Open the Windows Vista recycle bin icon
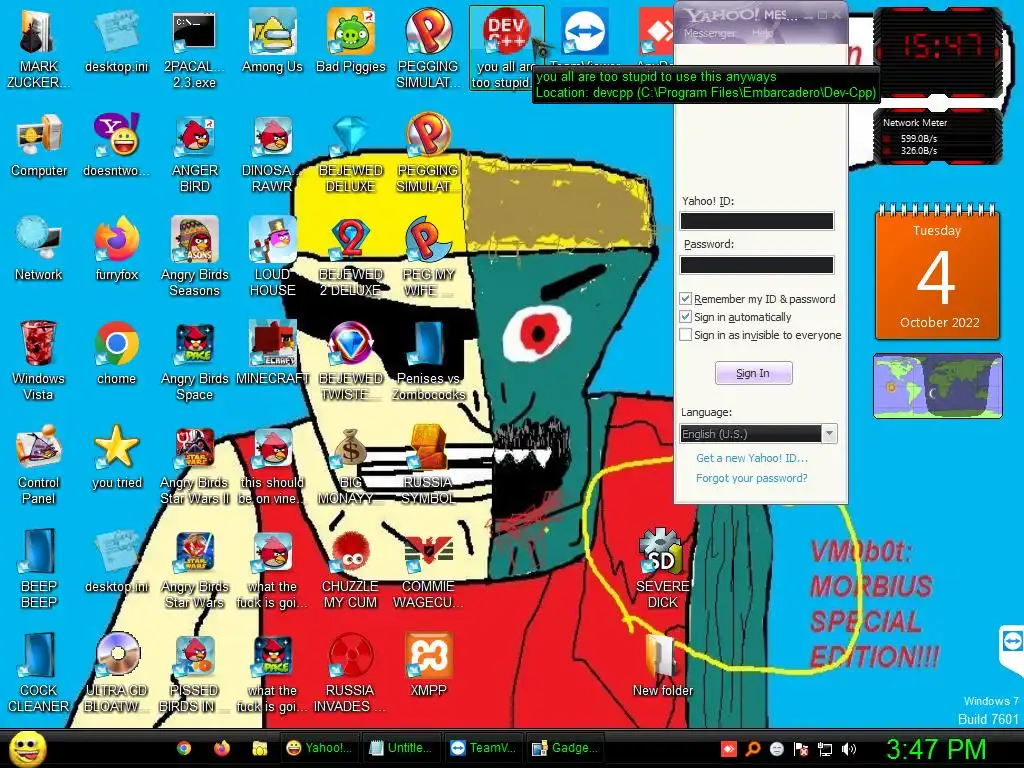This screenshot has height=768, width=1024. pyautogui.click(x=38, y=360)
